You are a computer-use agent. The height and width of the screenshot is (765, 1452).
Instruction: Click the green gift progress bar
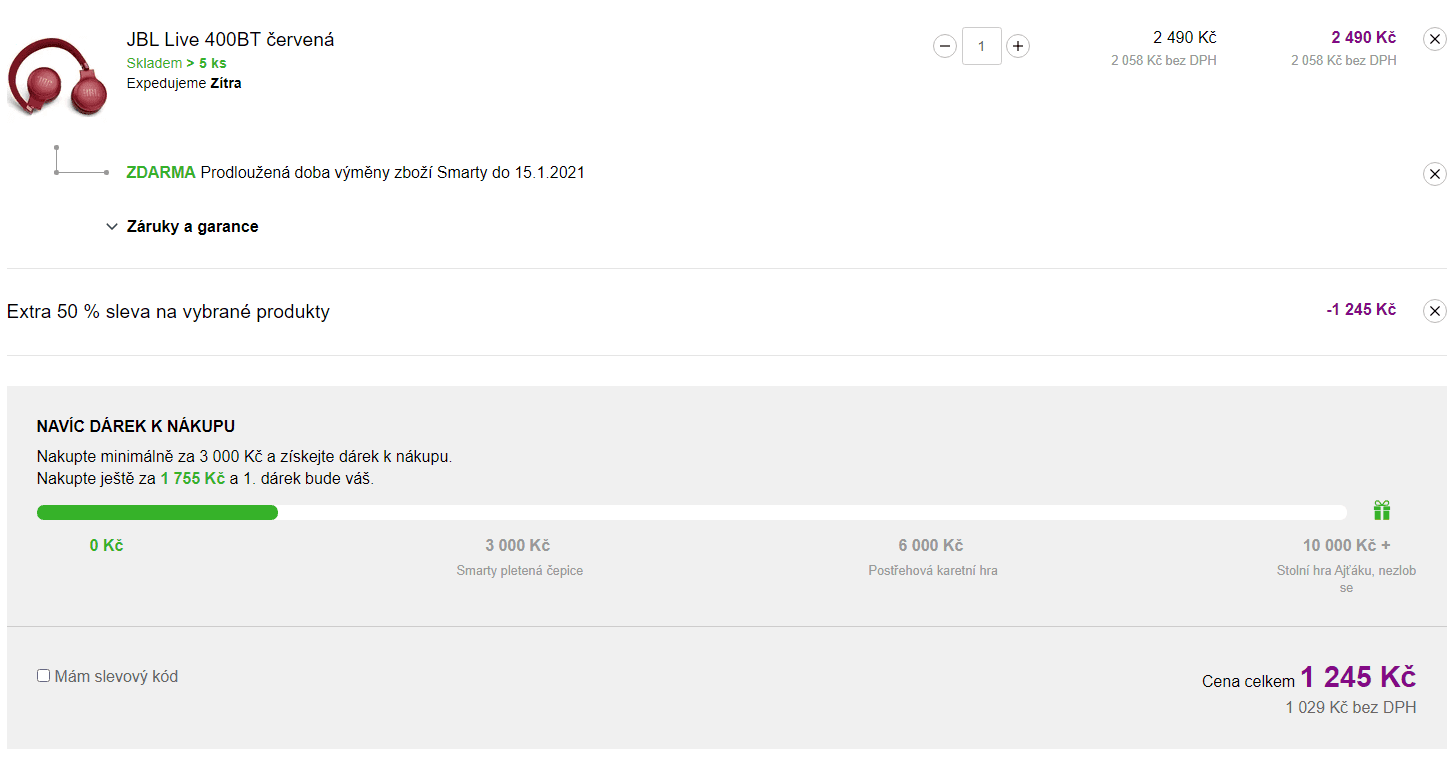point(157,513)
